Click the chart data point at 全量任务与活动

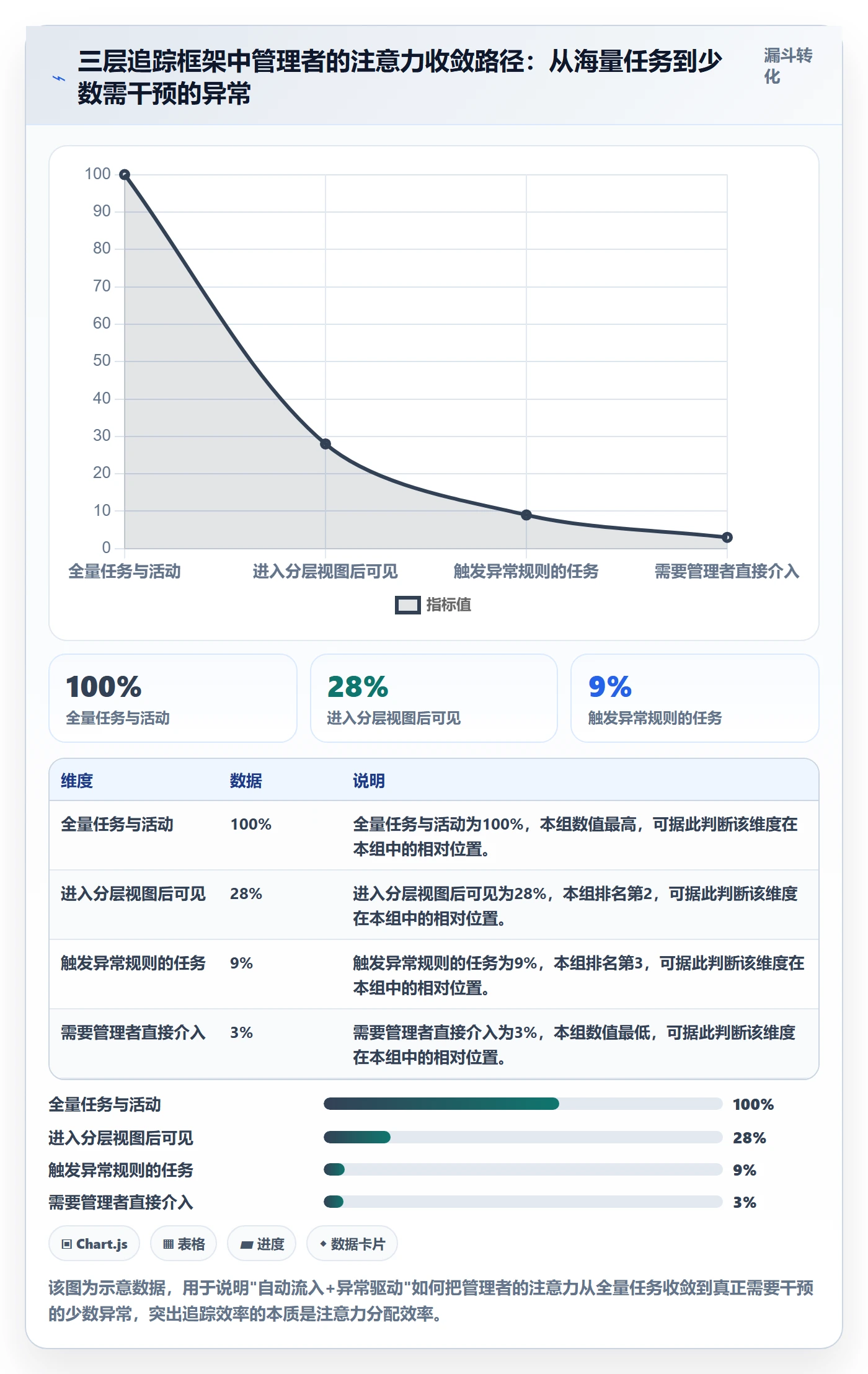pyautogui.click(x=125, y=175)
